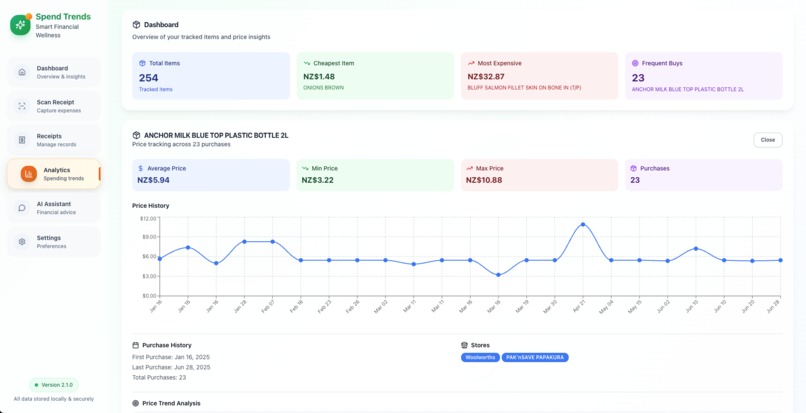806x413 pixels.
Task: Click the Apr 21 peak data point
Action: pyautogui.click(x=583, y=225)
